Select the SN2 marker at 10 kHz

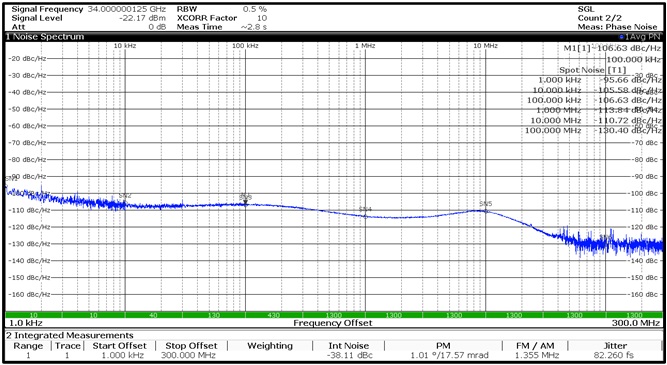tap(125, 196)
